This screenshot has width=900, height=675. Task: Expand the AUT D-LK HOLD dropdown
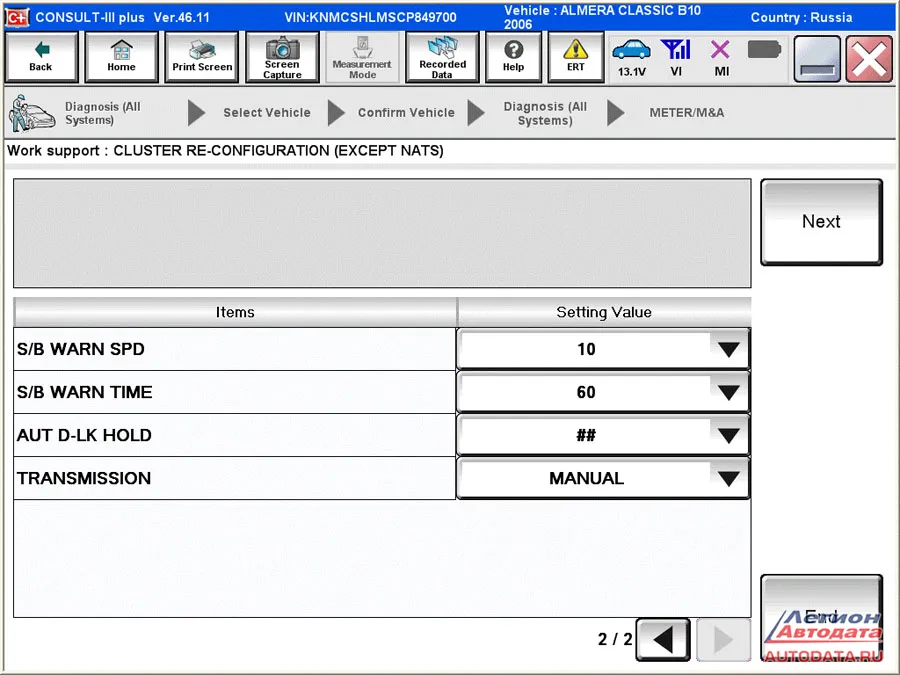tap(603, 435)
